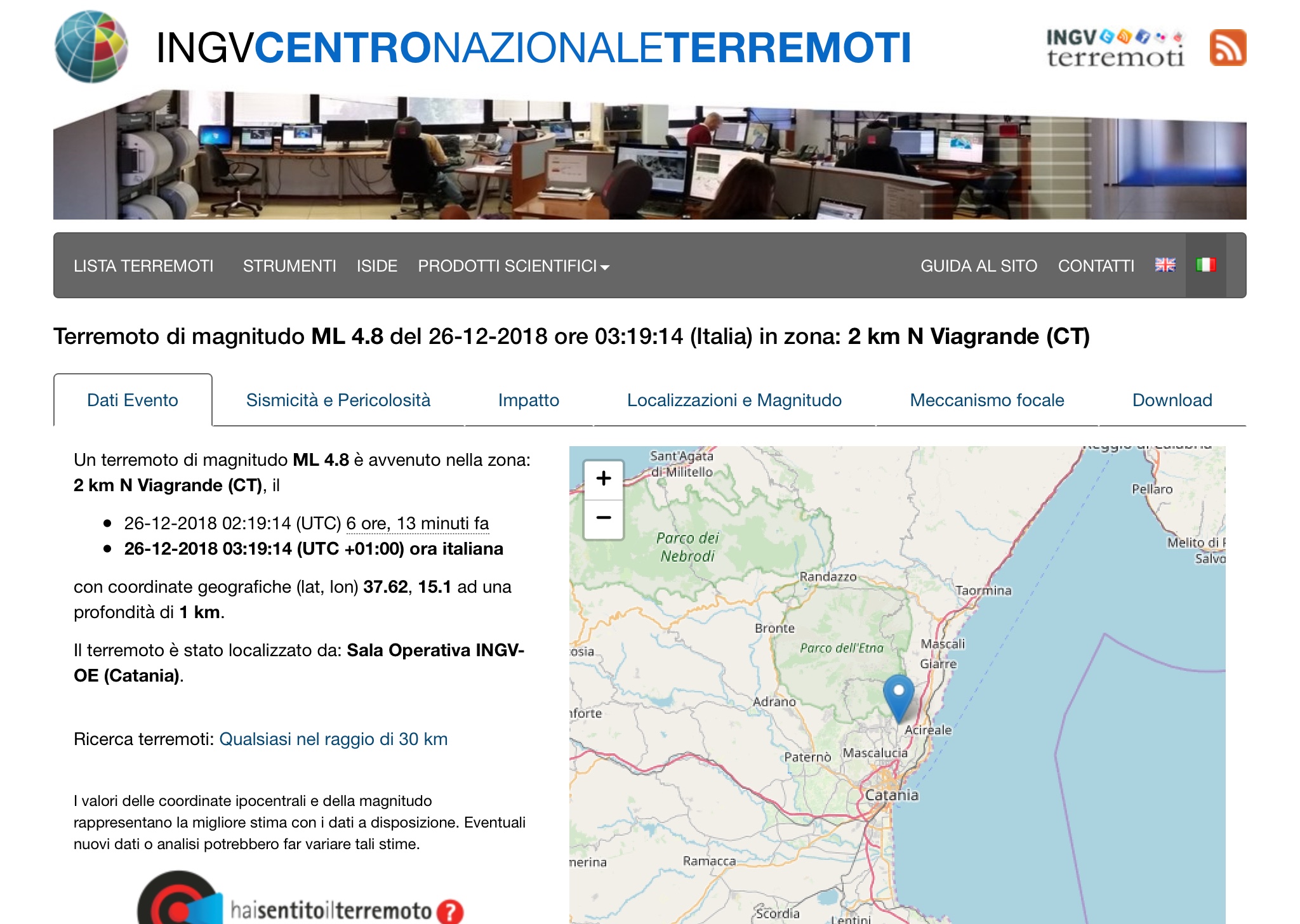
Task: Click the 'Sala Operativa INGV-OE (Catania)' text
Action: tap(299, 663)
